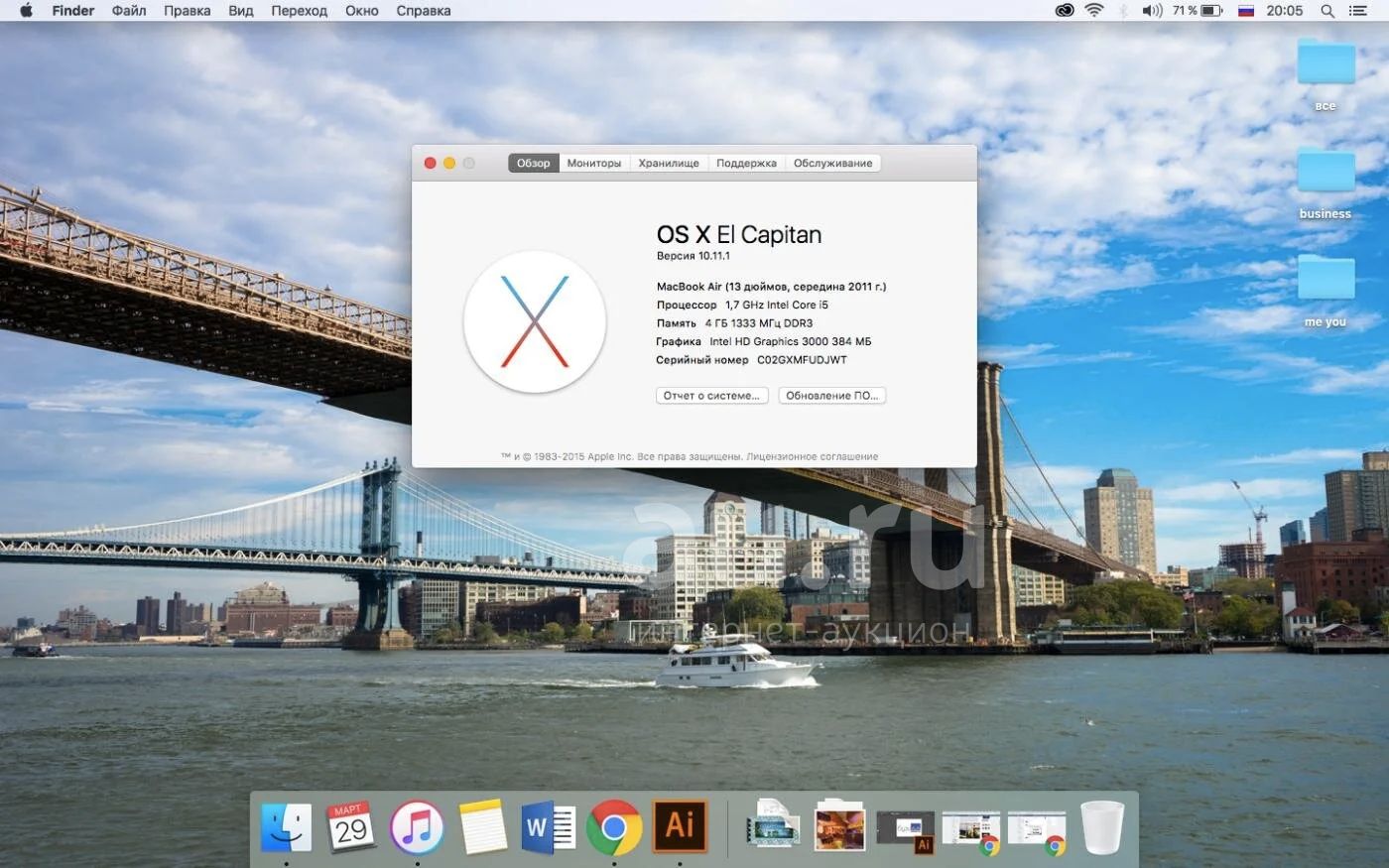
Task: Click the OS X El Capitan logo
Action: pyautogui.click(x=535, y=321)
